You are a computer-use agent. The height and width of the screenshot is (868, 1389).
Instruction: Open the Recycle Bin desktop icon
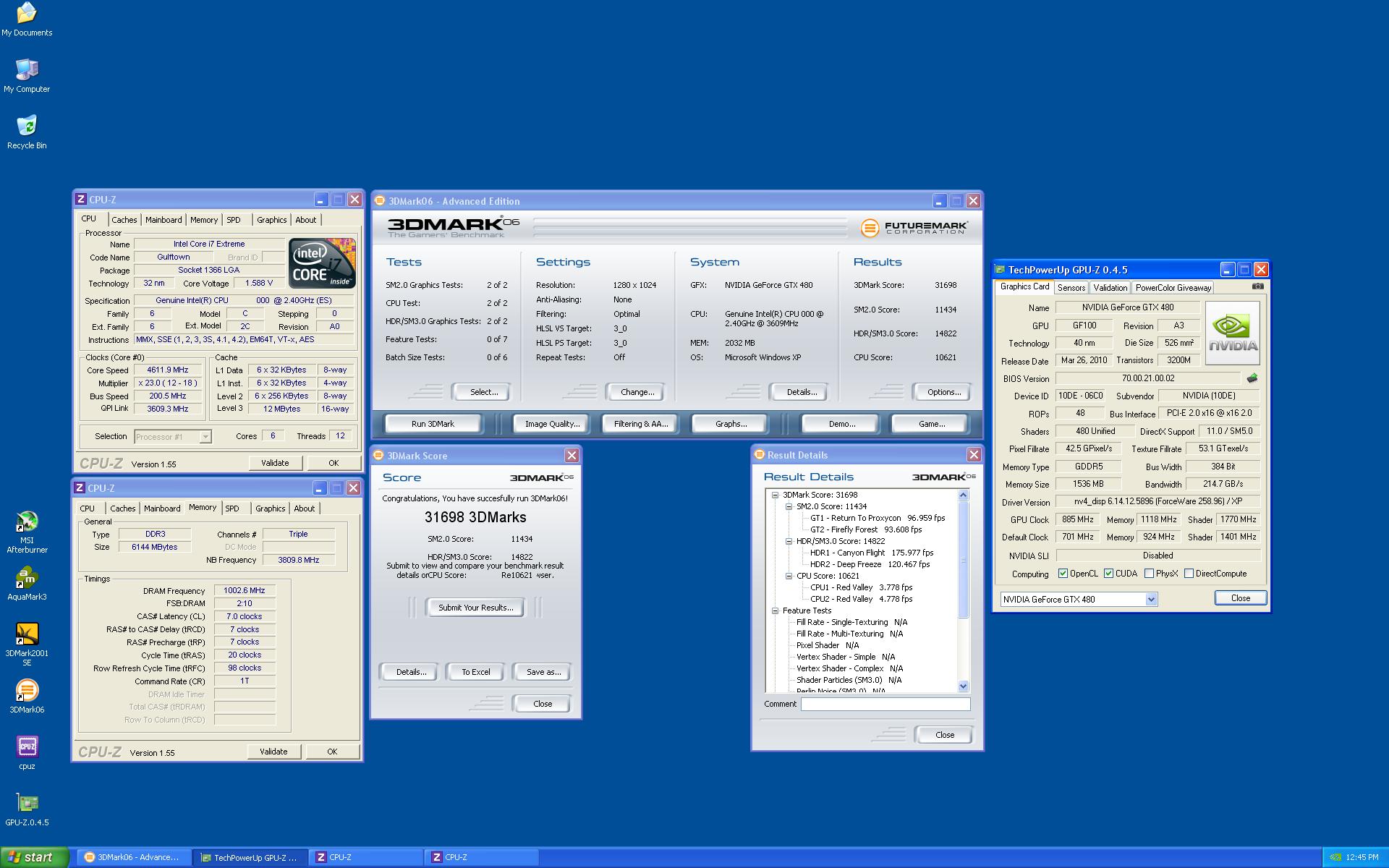(27, 132)
